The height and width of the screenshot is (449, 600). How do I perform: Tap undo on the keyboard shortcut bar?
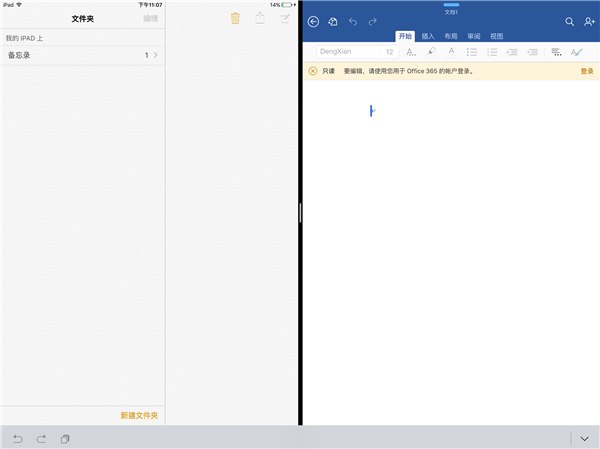tap(18, 439)
